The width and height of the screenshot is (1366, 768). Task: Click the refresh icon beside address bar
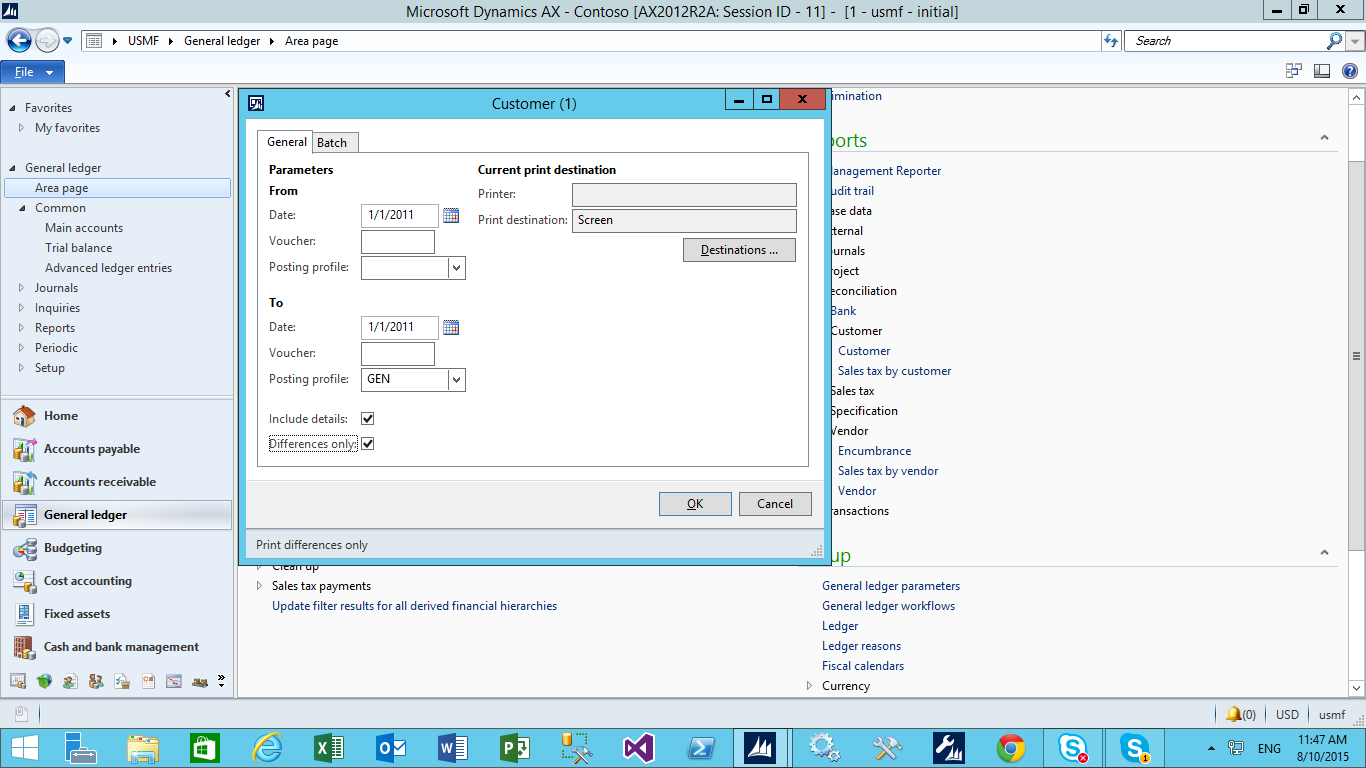coord(1111,41)
